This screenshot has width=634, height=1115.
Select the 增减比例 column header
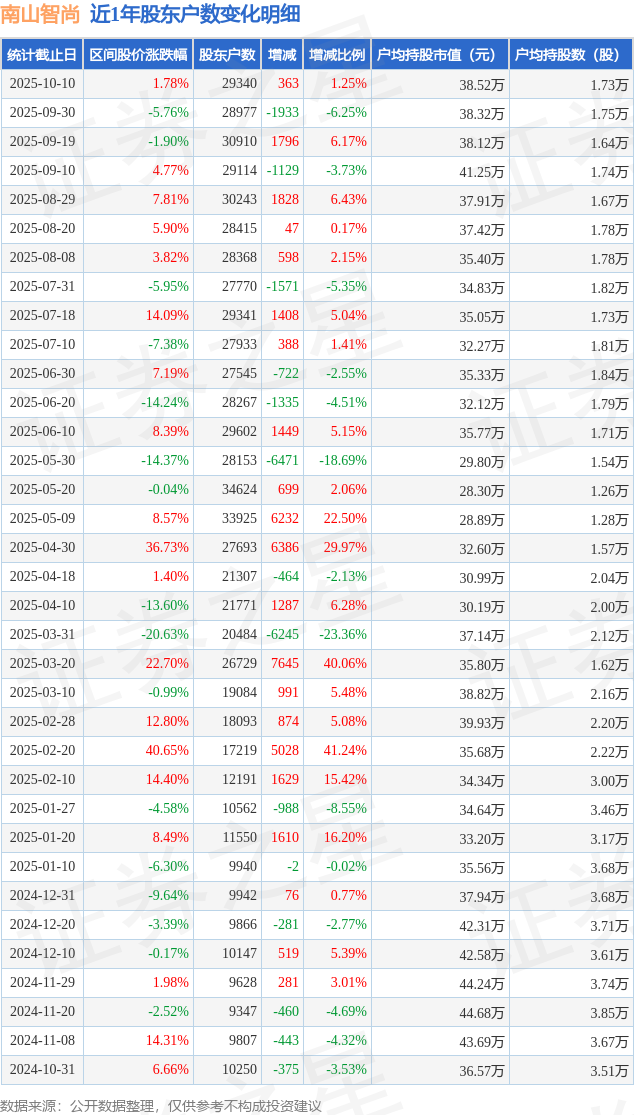point(337,55)
